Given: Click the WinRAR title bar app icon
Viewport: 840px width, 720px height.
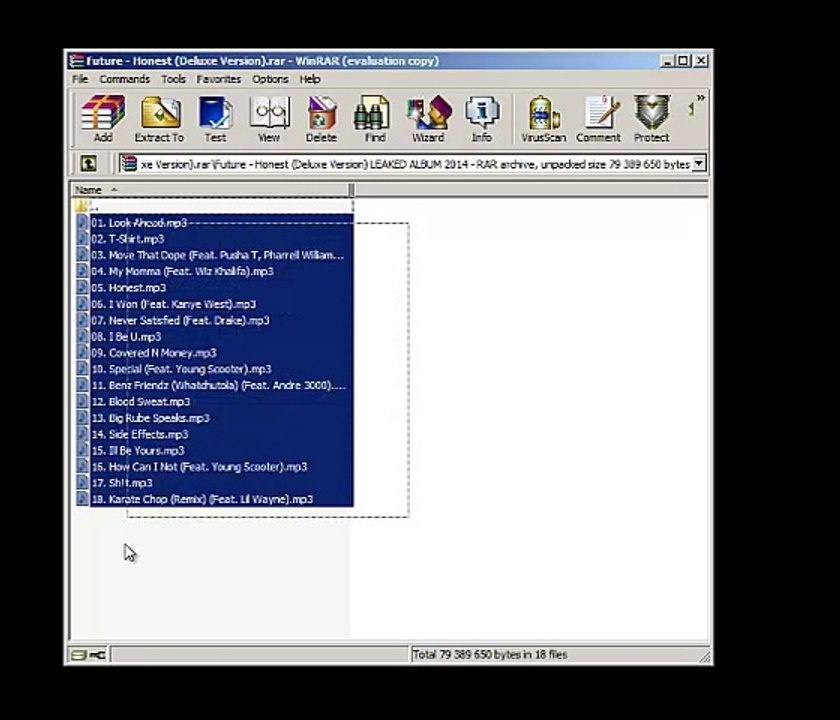Looking at the screenshot, I should point(77,61).
